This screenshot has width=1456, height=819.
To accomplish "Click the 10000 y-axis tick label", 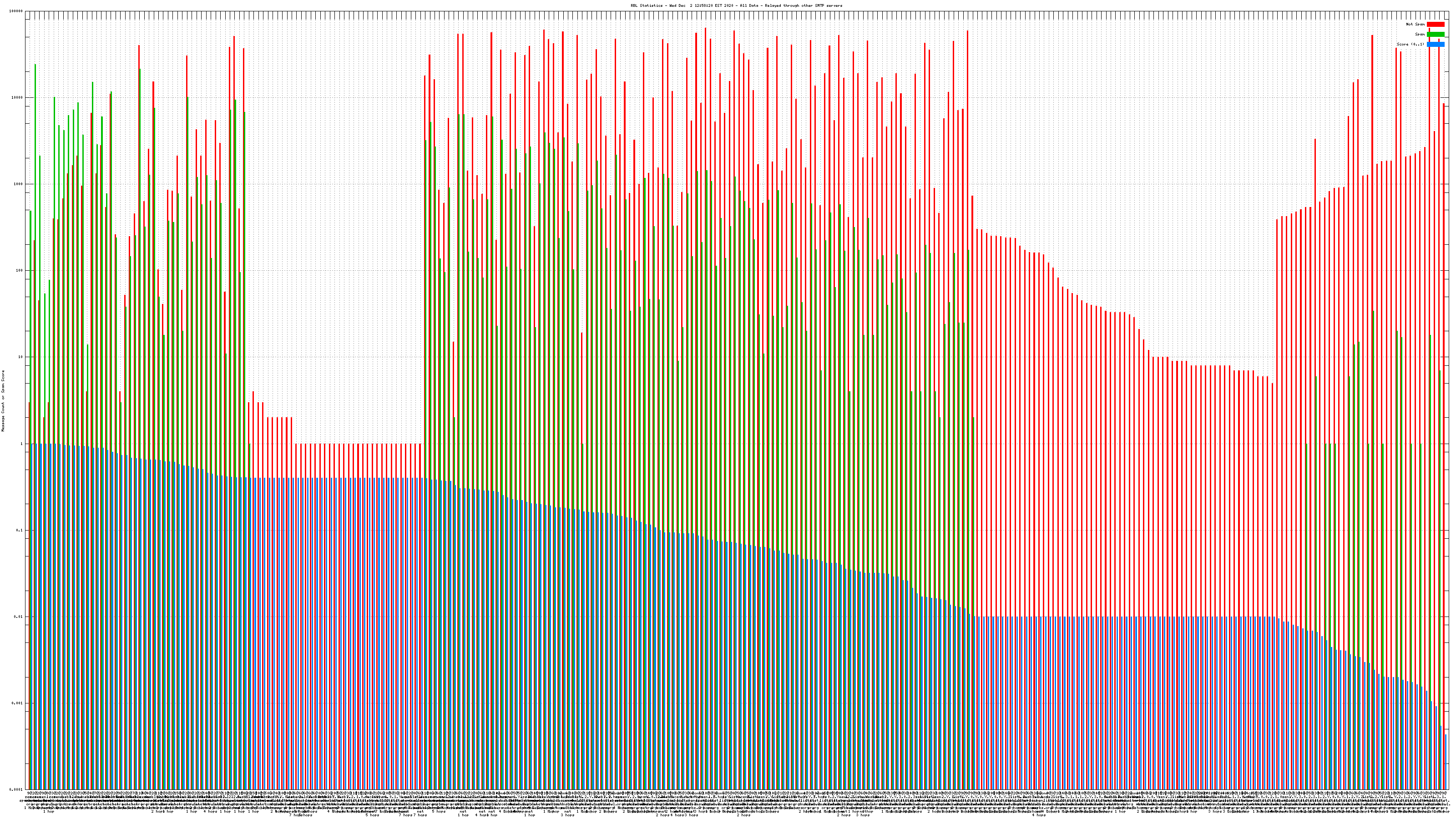I will tap(18, 98).
